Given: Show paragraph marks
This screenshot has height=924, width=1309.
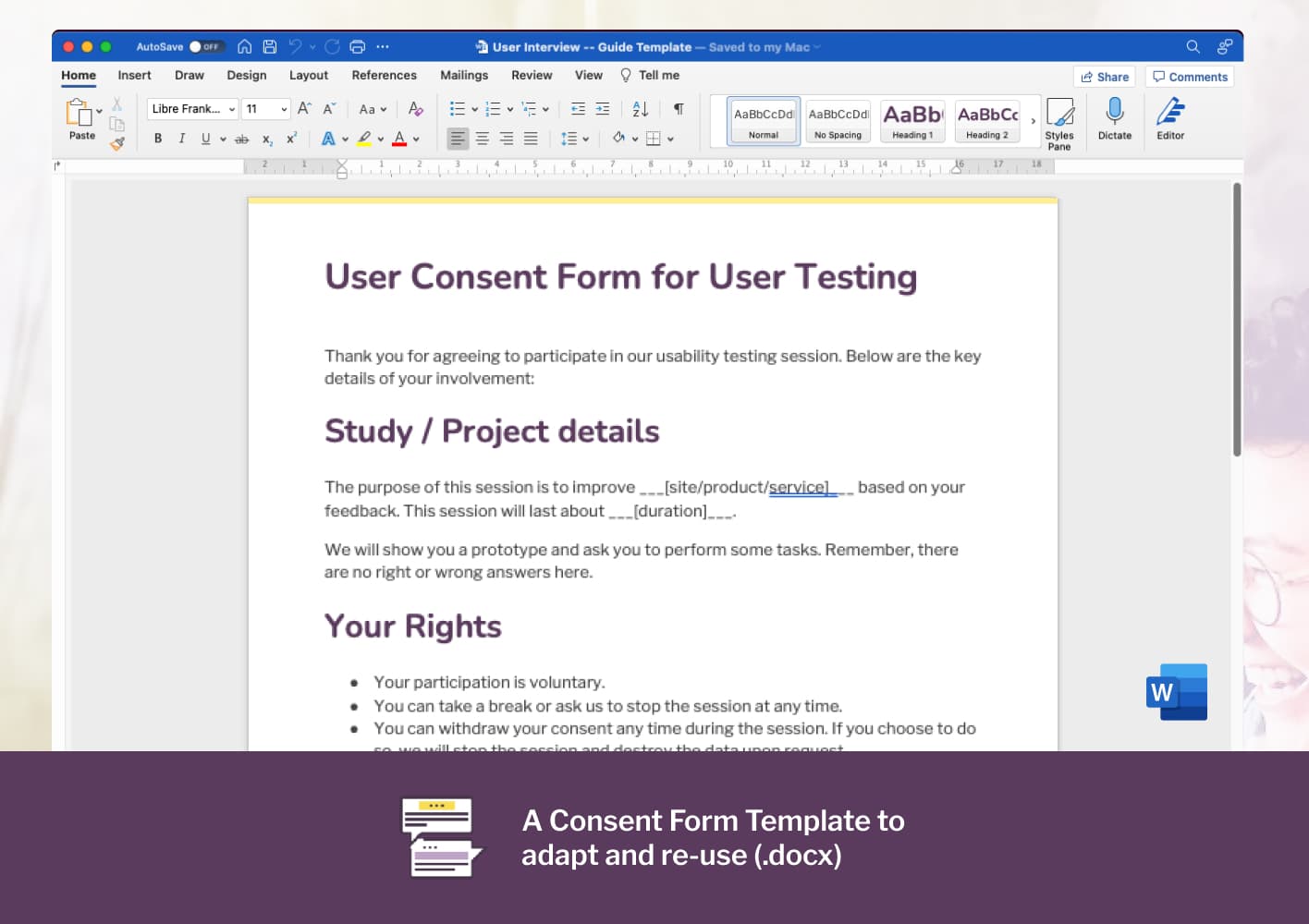Looking at the screenshot, I should point(679,109).
